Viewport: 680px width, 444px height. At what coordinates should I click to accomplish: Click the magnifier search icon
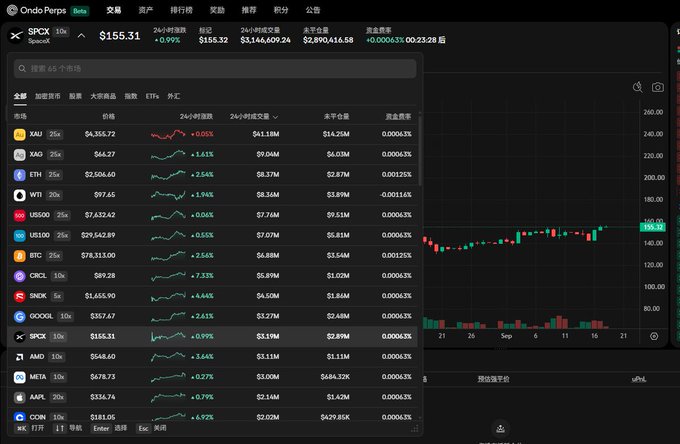point(22,69)
